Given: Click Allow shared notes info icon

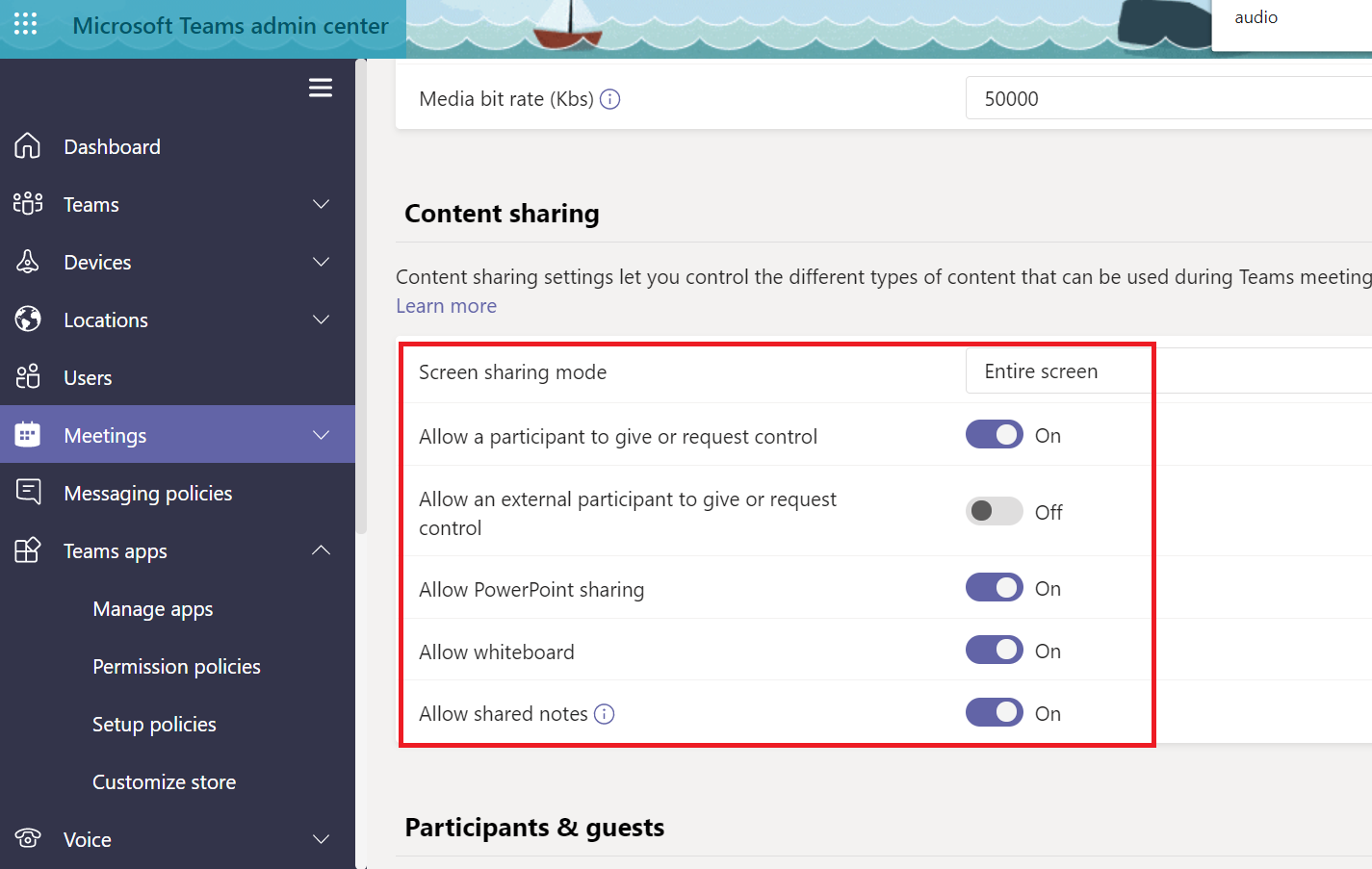Looking at the screenshot, I should point(605,714).
